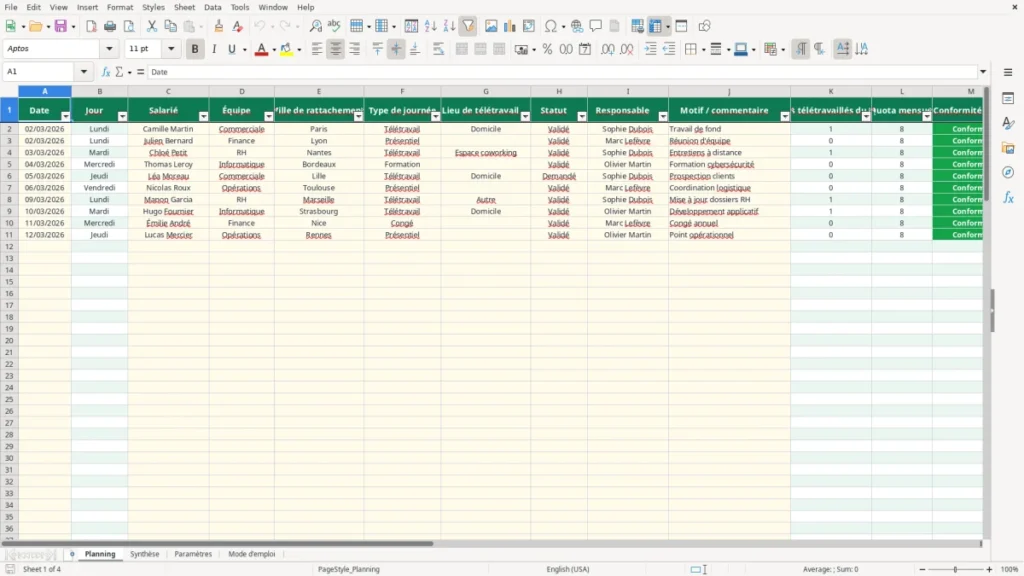Toggle Center Vertically alignment
The image size is (1024, 576).
[x=396, y=49]
